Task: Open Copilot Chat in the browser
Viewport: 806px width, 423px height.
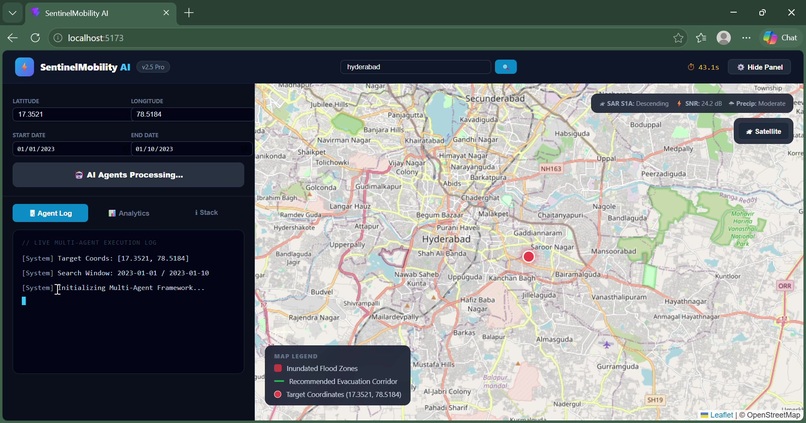Action: click(780, 38)
